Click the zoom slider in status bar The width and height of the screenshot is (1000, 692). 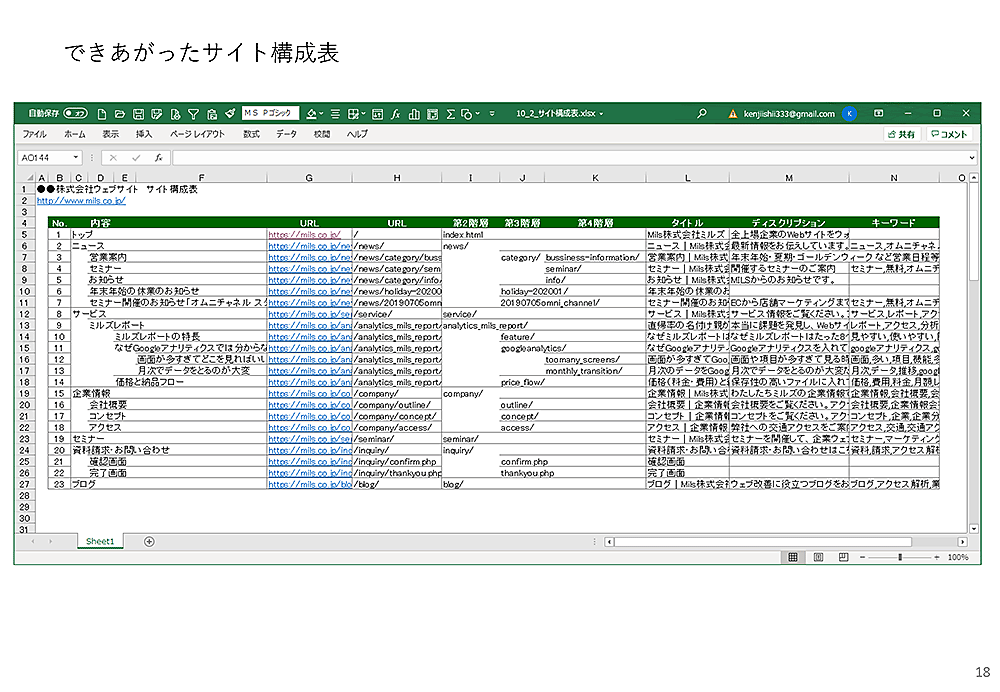(900, 557)
